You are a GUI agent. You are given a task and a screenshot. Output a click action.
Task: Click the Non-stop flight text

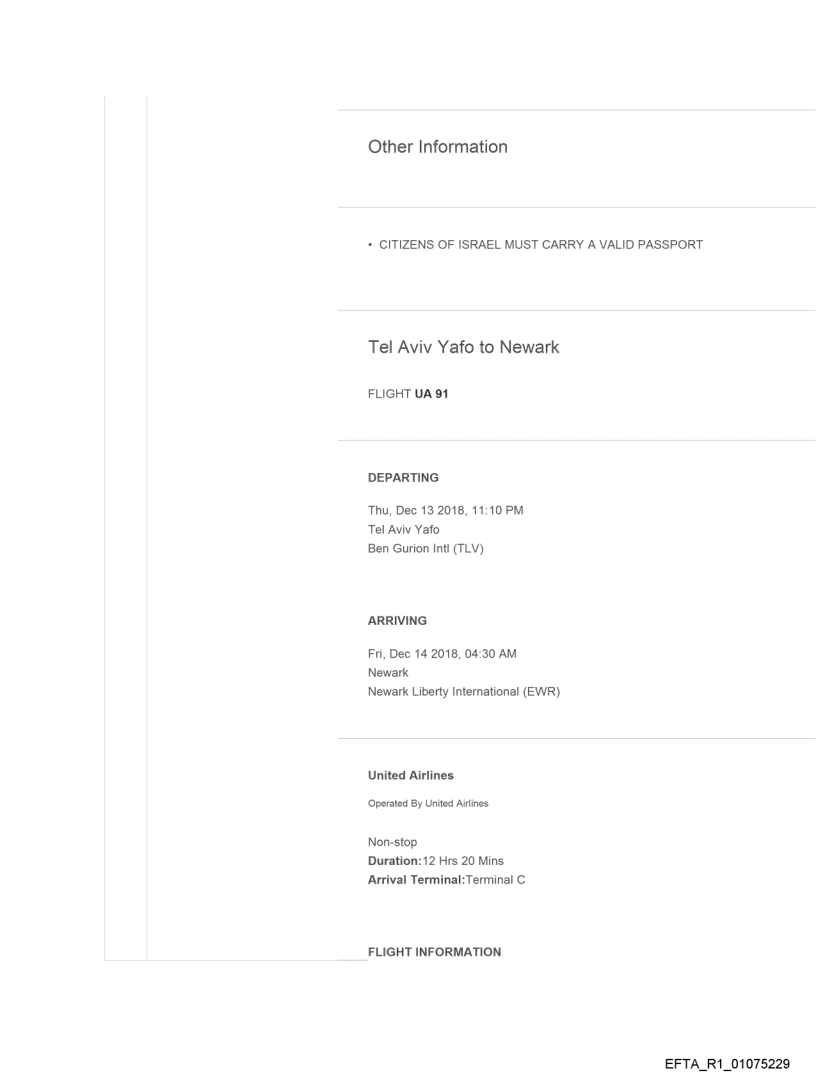(x=394, y=843)
